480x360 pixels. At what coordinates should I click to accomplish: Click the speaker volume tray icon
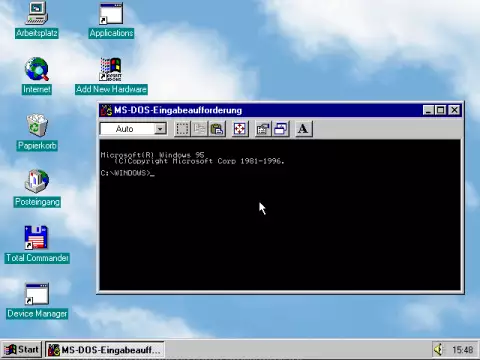tap(439, 350)
